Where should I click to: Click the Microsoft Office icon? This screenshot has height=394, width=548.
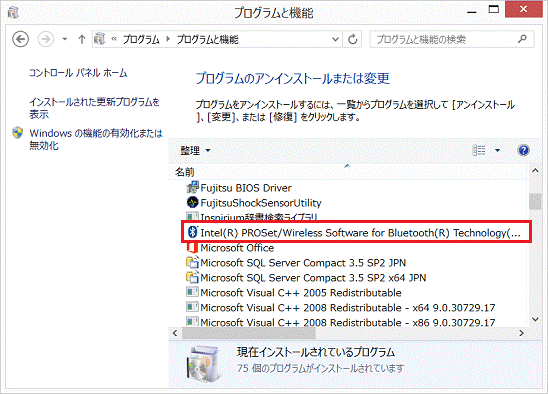pos(192,248)
